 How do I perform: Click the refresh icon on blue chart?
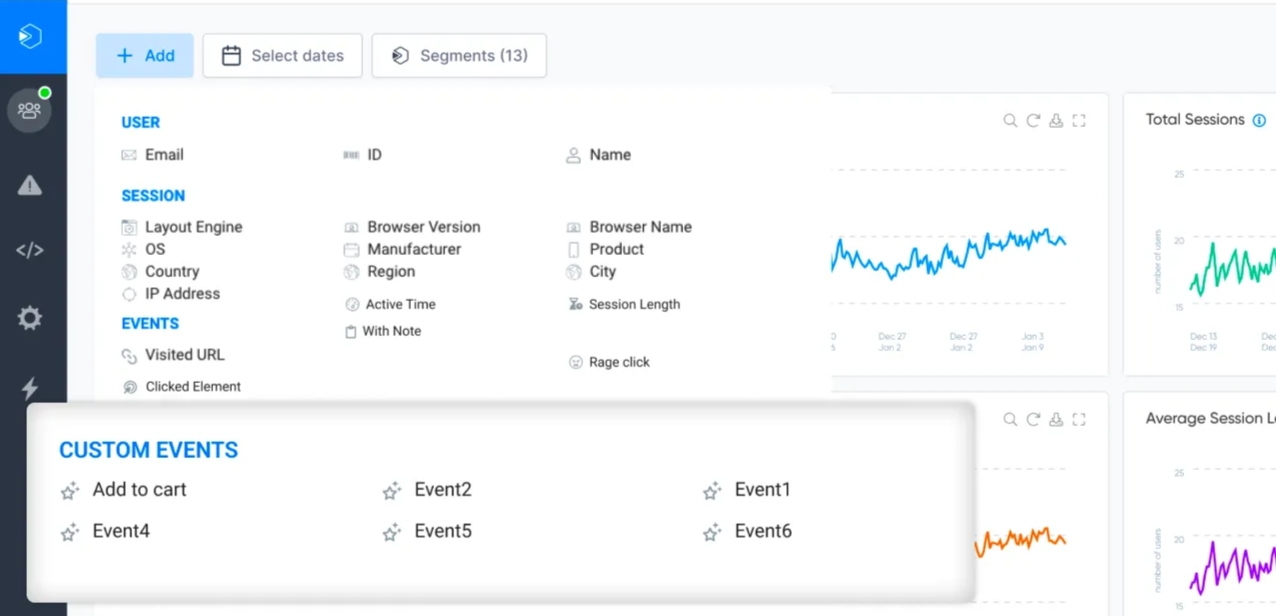(1033, 120)
